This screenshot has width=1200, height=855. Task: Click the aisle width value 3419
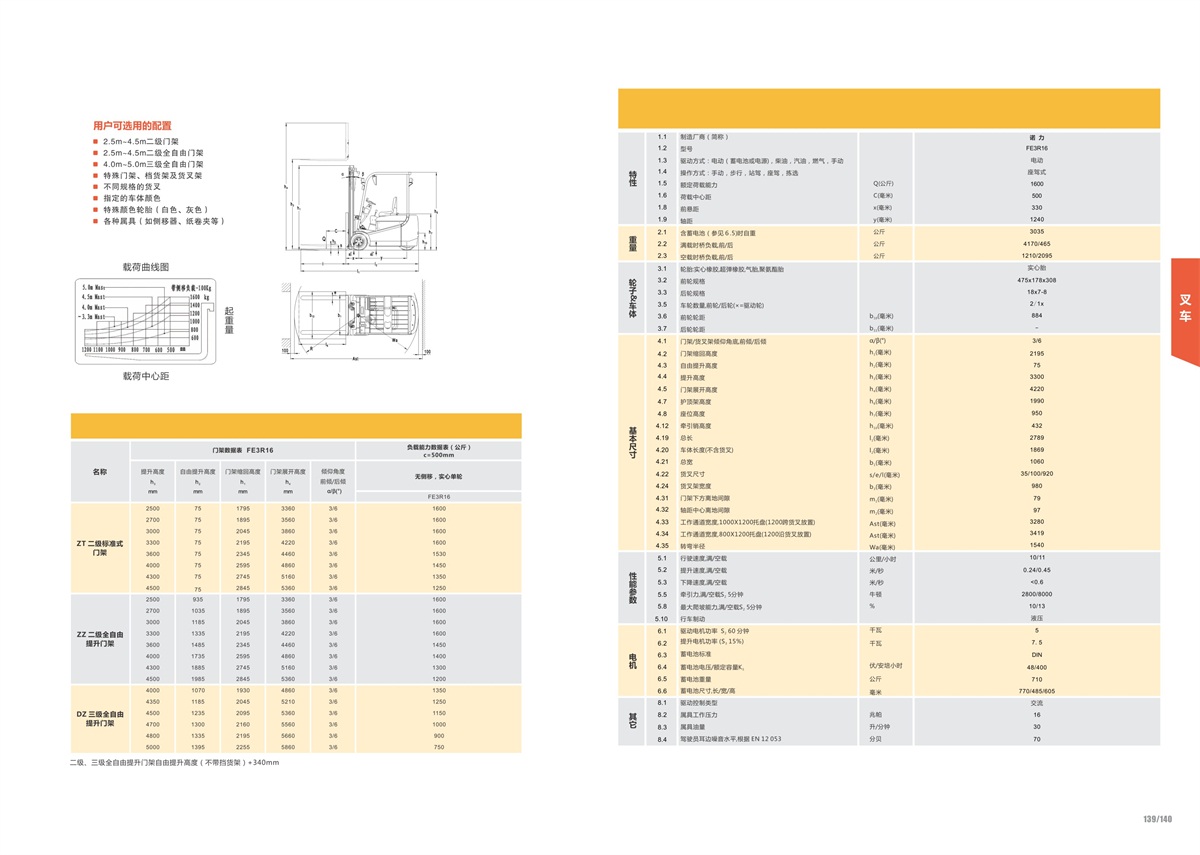tap(1036, 534)
